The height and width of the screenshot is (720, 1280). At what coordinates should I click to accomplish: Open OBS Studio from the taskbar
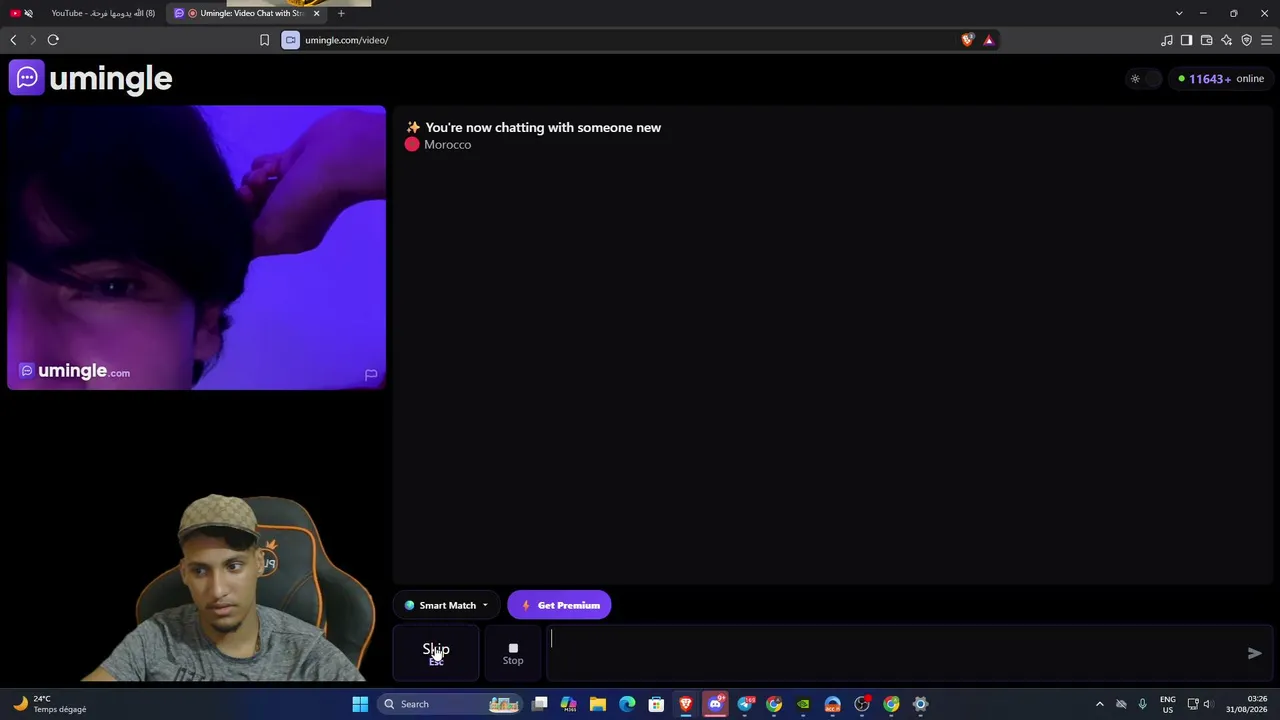(x=862, y=704)
